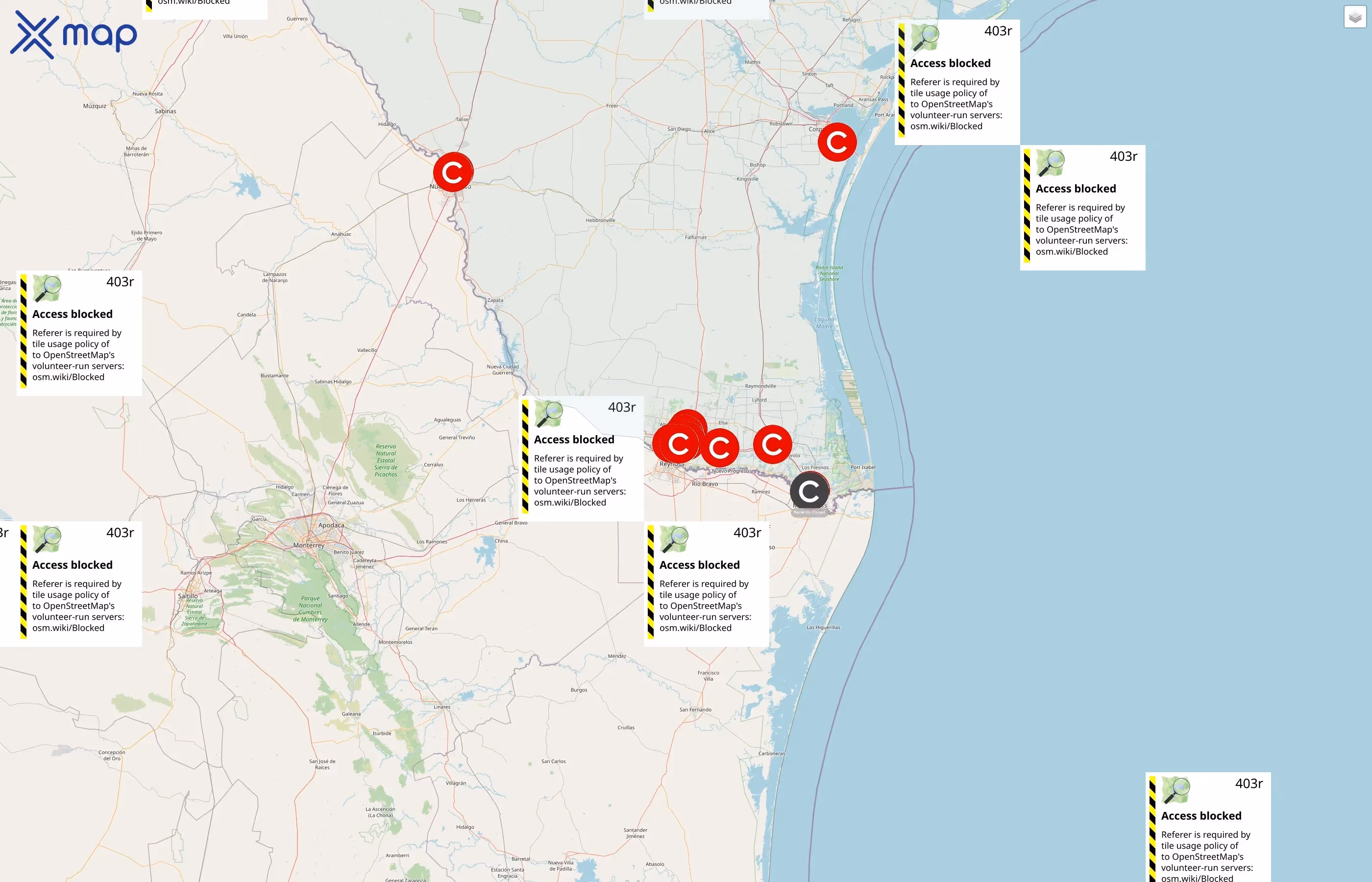This screenshot has width=1372, height=882.
Task: Select the dark gray marker at Matamoros
Action: coord(809,491)
